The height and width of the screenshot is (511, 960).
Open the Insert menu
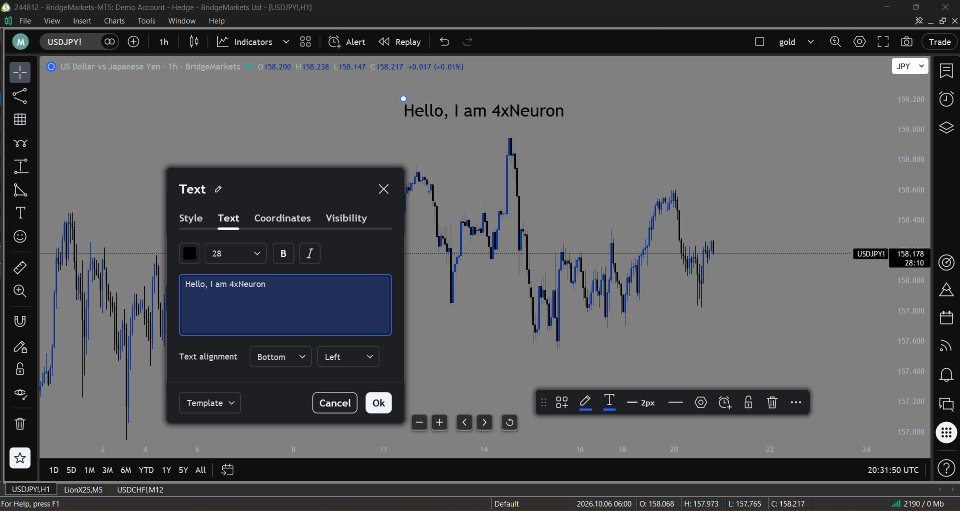point(82,21)
